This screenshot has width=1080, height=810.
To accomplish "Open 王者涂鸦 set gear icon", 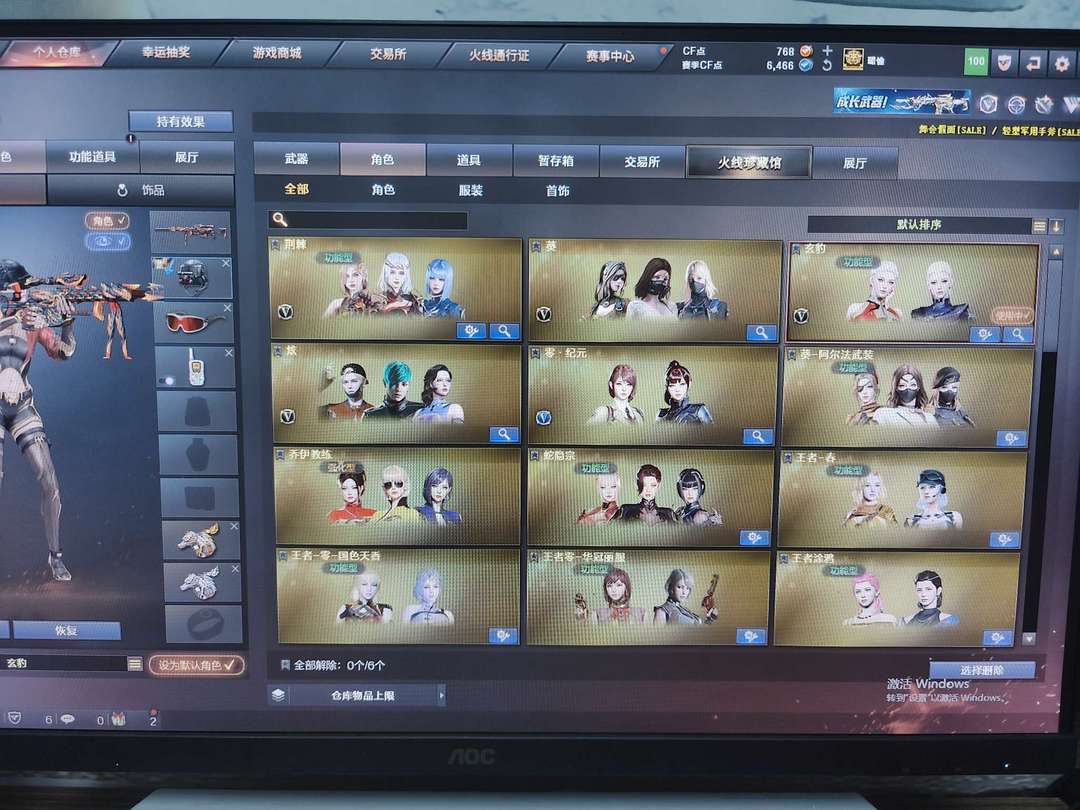I will click(997, 638).
